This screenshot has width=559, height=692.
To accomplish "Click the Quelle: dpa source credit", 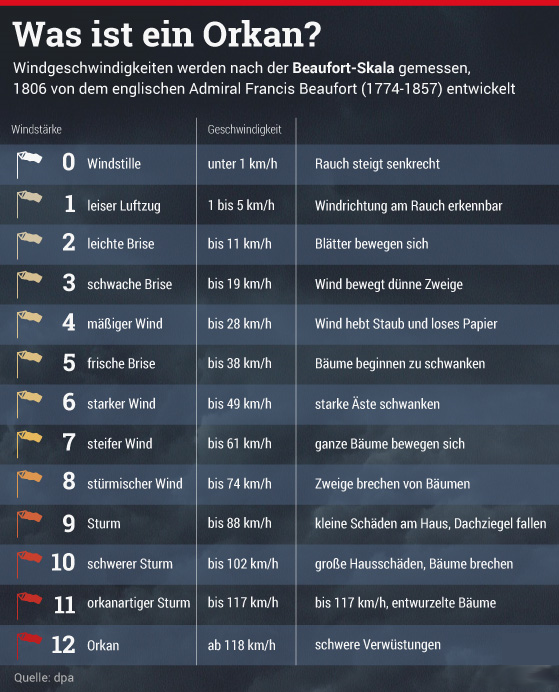I will (44, 677).
